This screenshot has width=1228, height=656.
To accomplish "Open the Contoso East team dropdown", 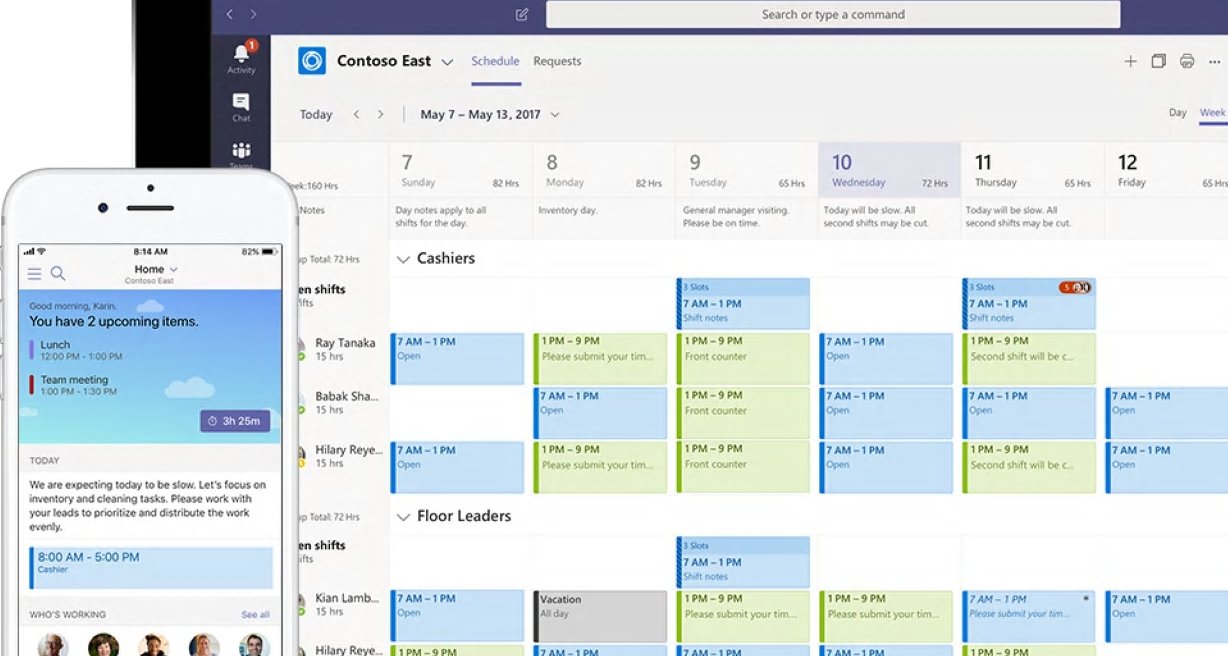I will [447, 61].
